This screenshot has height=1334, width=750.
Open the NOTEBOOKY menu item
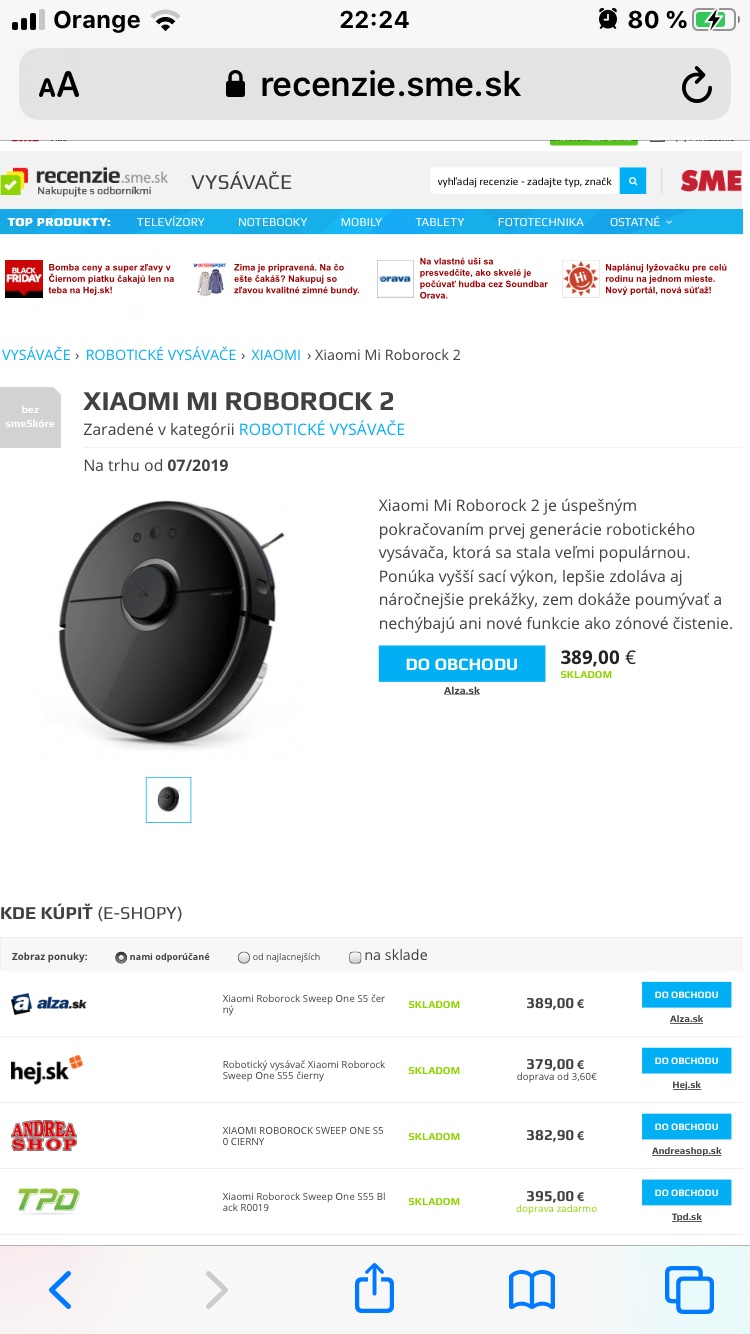(273, 222)
